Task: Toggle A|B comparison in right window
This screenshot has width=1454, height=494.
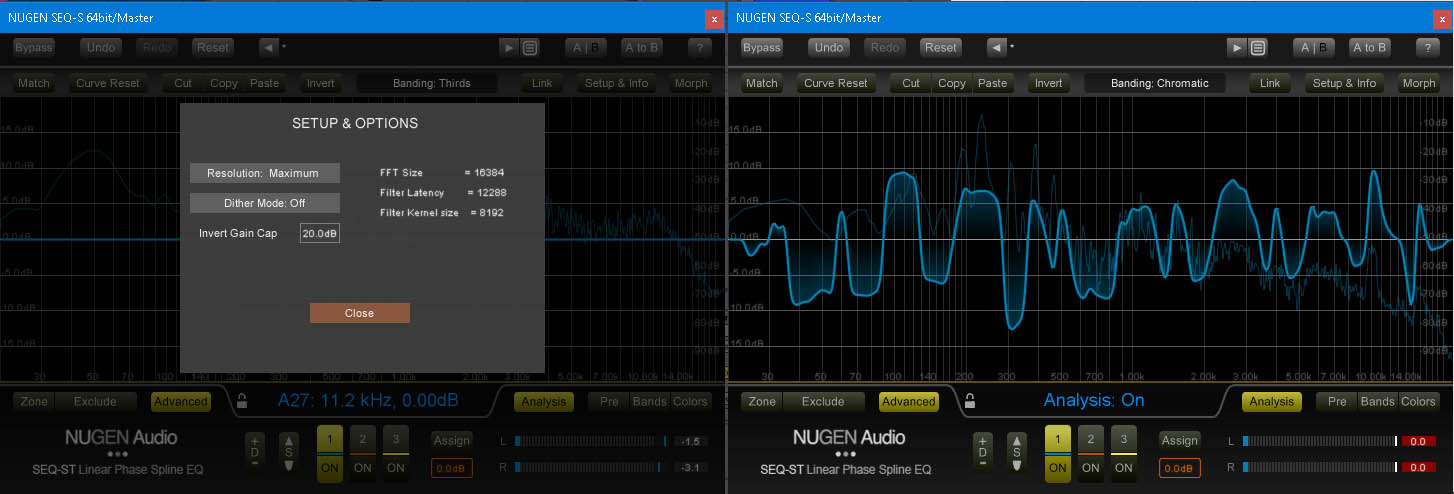Action: coord(1315,47)
